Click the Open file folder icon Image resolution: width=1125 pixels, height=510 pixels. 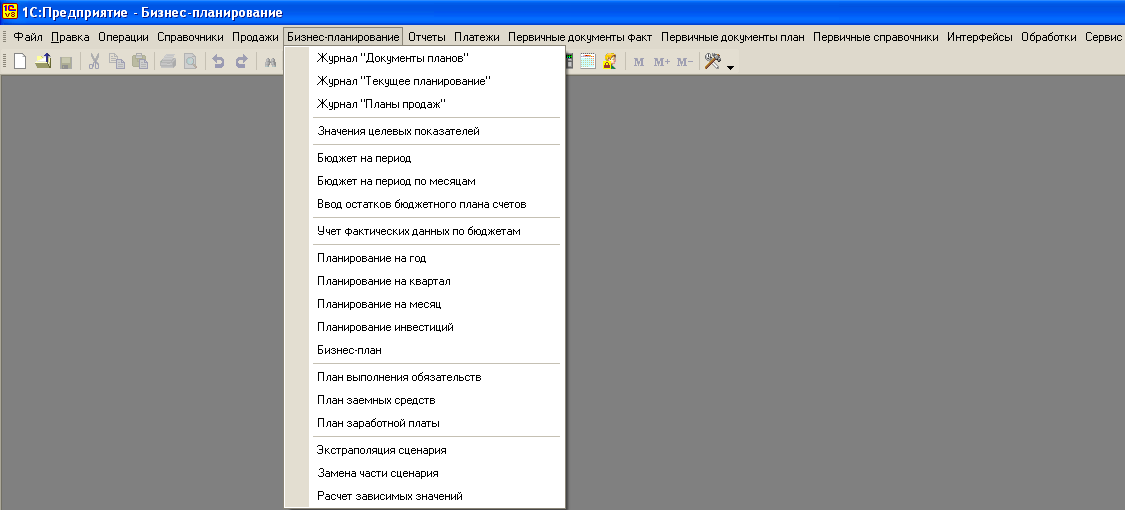tap(43, 62)
